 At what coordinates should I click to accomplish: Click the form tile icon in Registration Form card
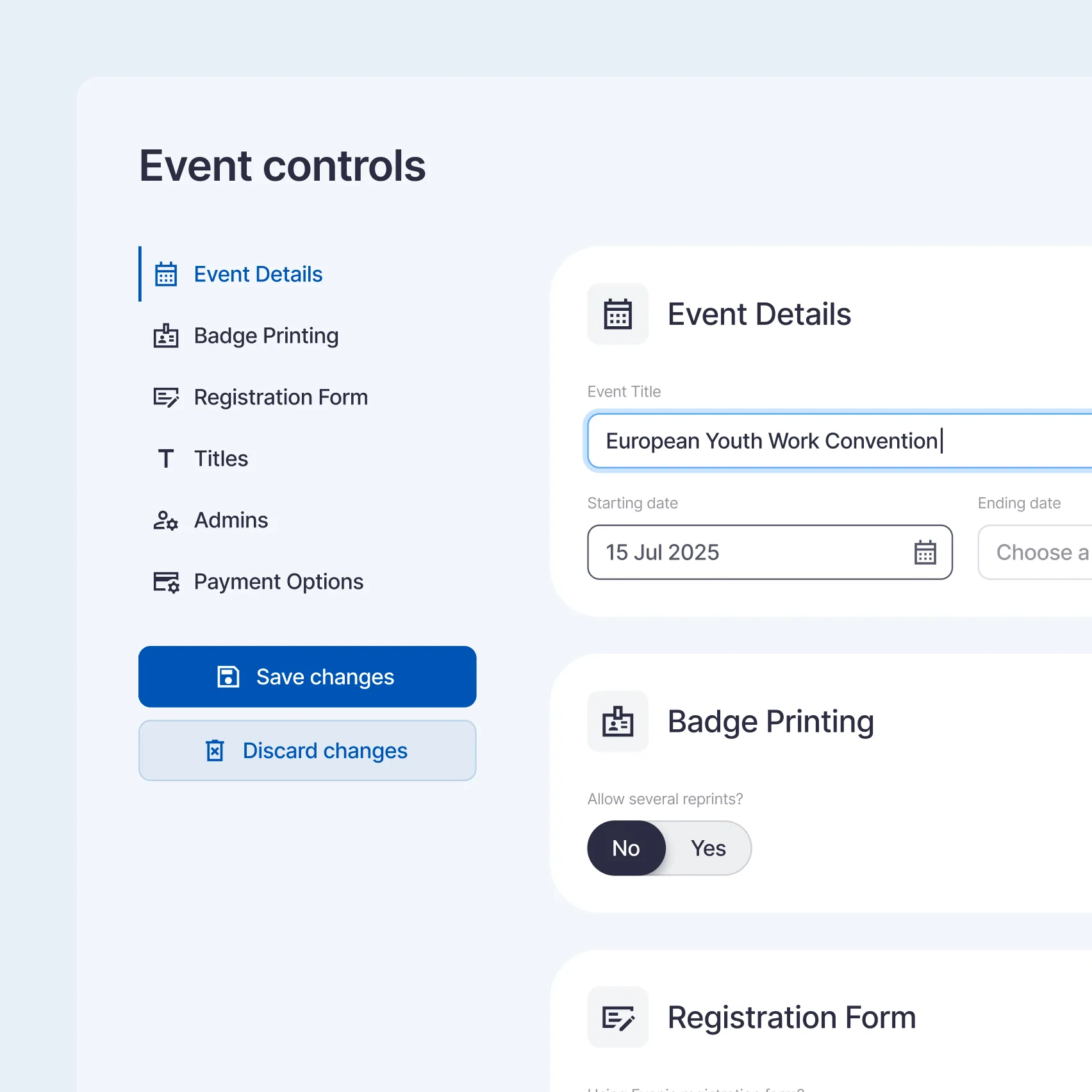coord(618,1018)
